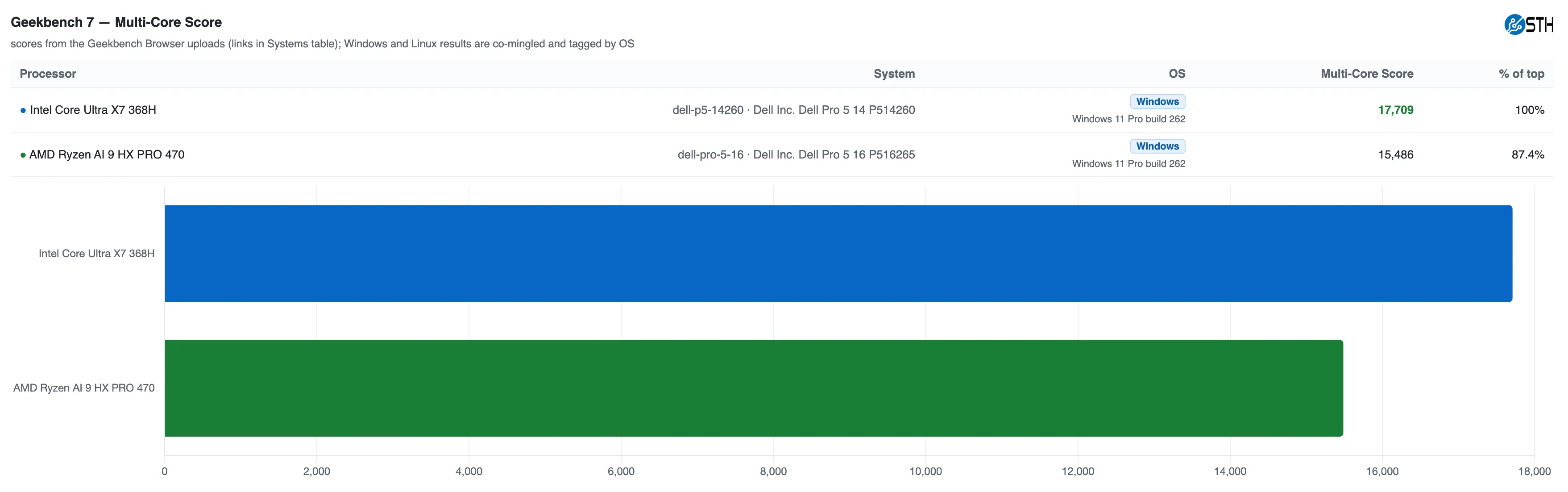1568x492 pixels.
Task: Click the green AMD bar in chart
Action: click(754, 388)
